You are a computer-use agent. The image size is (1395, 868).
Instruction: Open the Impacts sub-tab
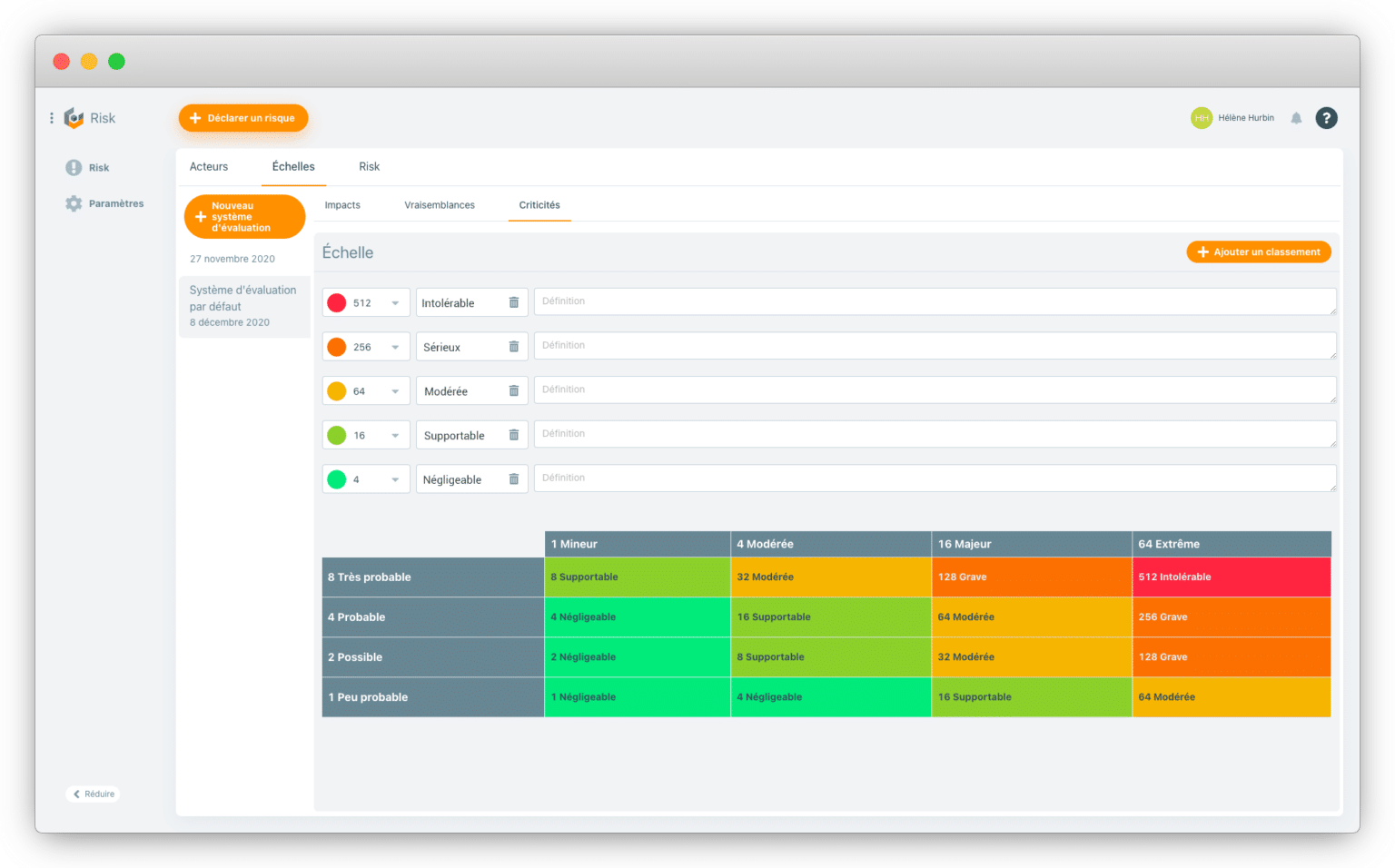(x=342, y=205)
